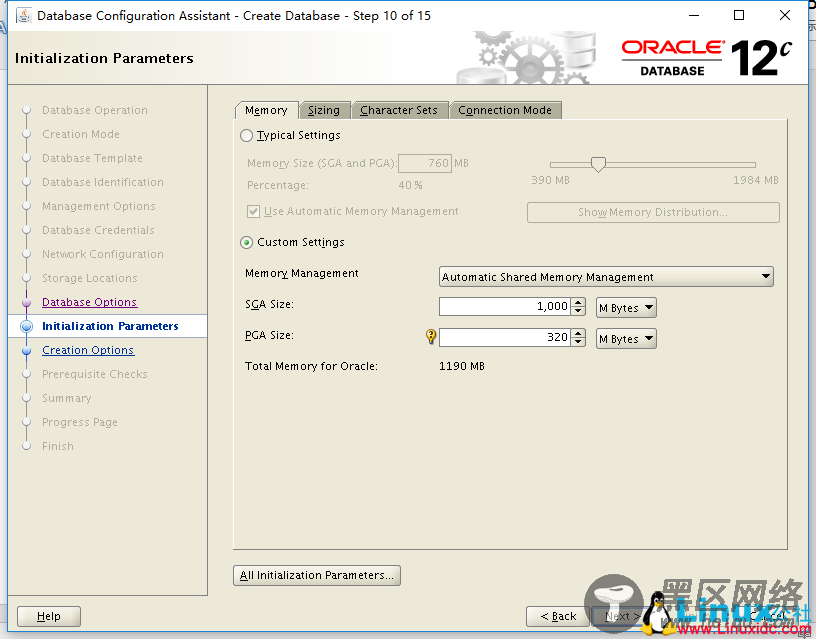816x639 pixels.
Task: Open the Memory Management dropdown
Action: click(x=606, y=277)
